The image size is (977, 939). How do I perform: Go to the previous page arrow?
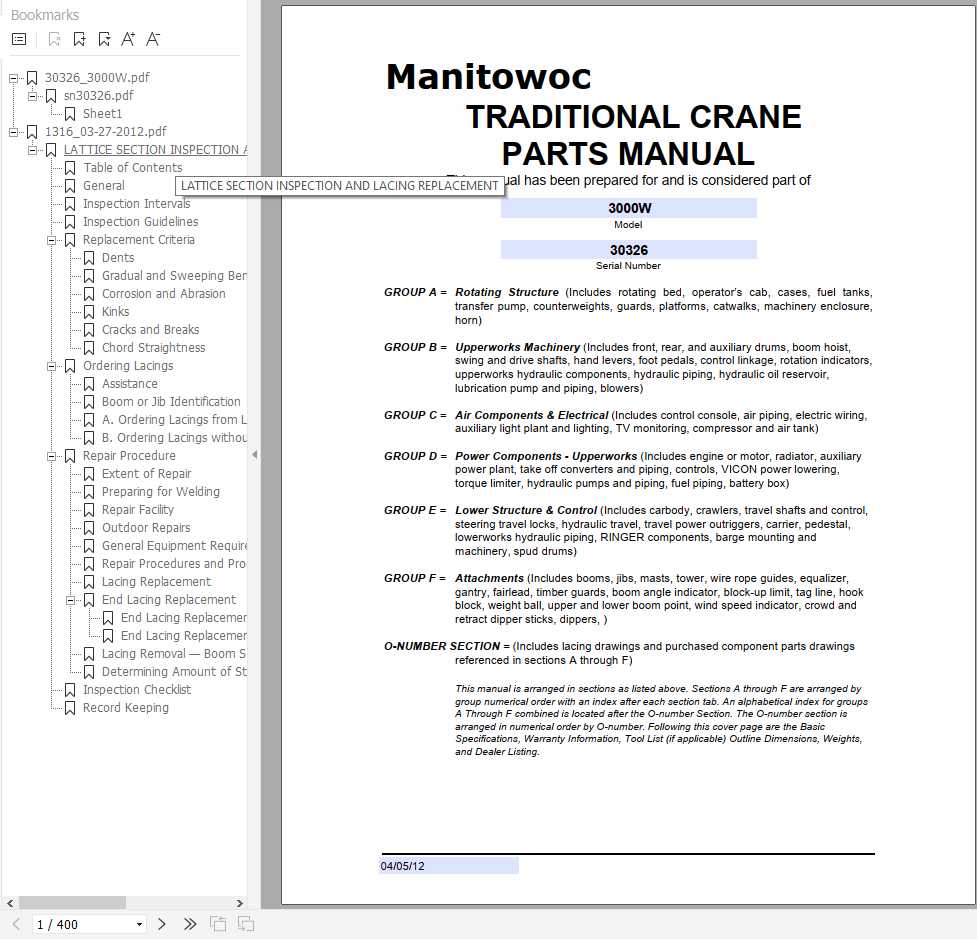coord(16,923)
